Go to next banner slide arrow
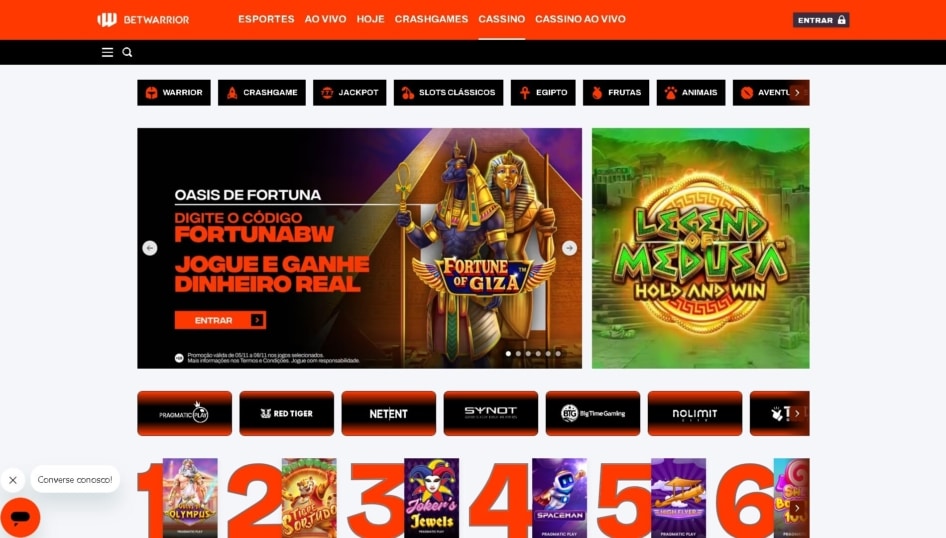946x538 pixels. (569, 248)
